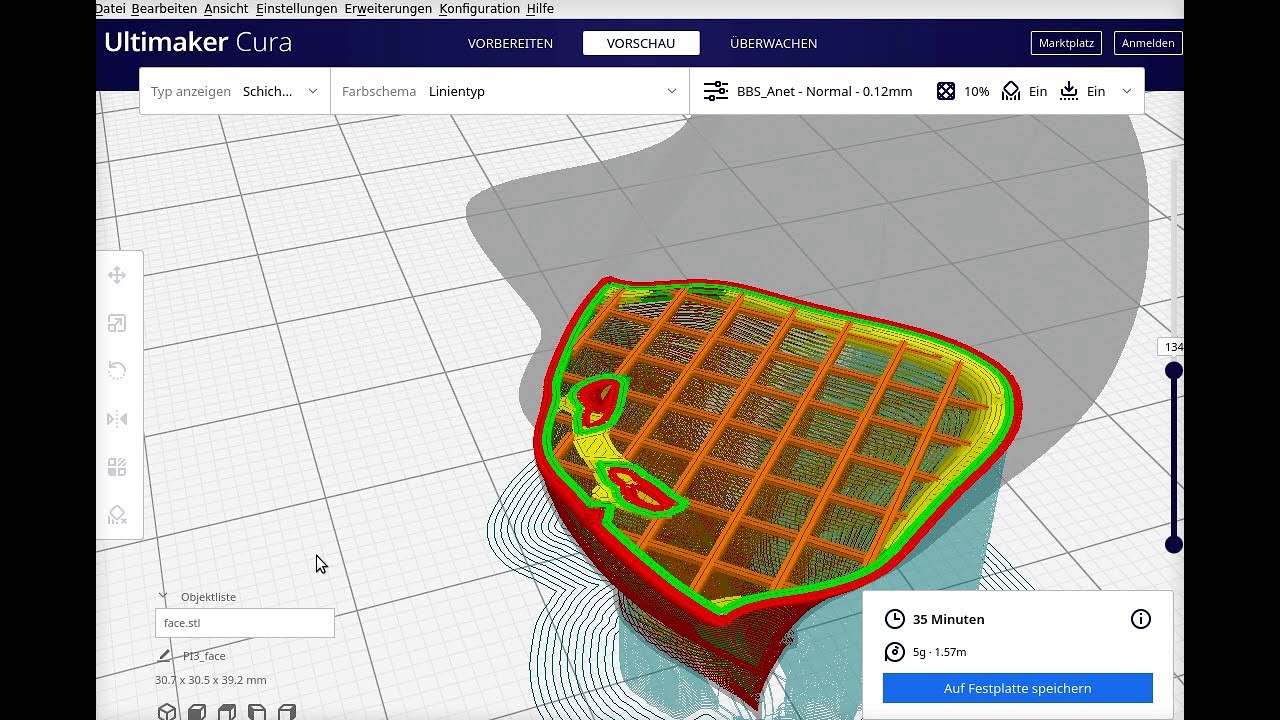1280x720 pixels.
Task: Open the Einstellungen menu
Action: (296, 8)
